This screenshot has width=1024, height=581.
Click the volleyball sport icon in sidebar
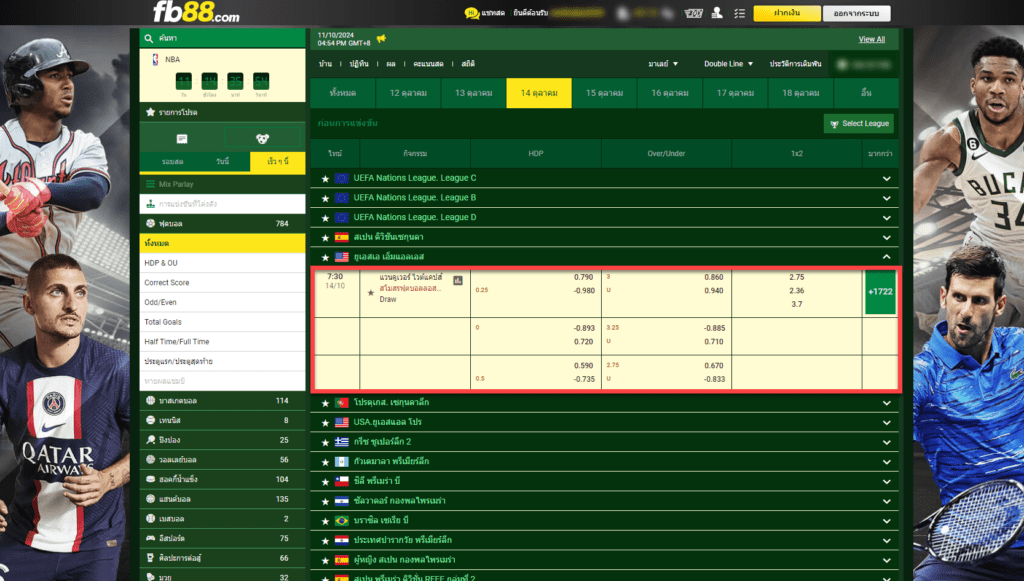coord(151,459)
